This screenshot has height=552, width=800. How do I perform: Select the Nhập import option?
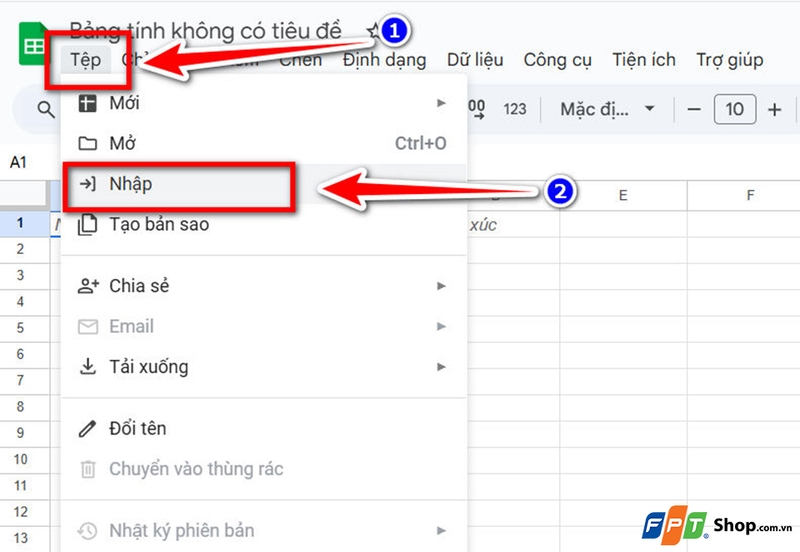263,184
